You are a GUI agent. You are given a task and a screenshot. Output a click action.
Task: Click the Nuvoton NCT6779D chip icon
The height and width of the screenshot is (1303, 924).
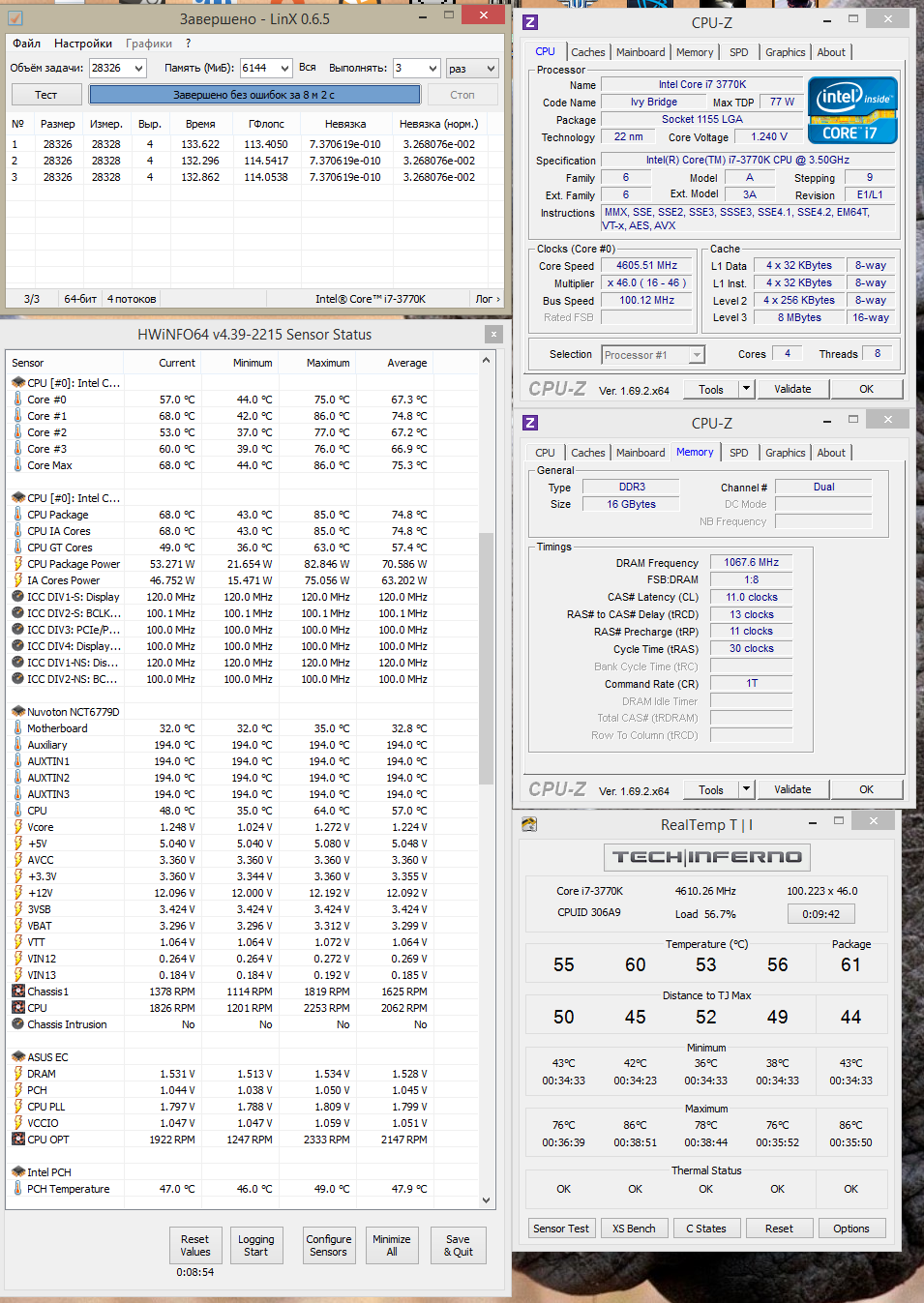coord(17,712)
